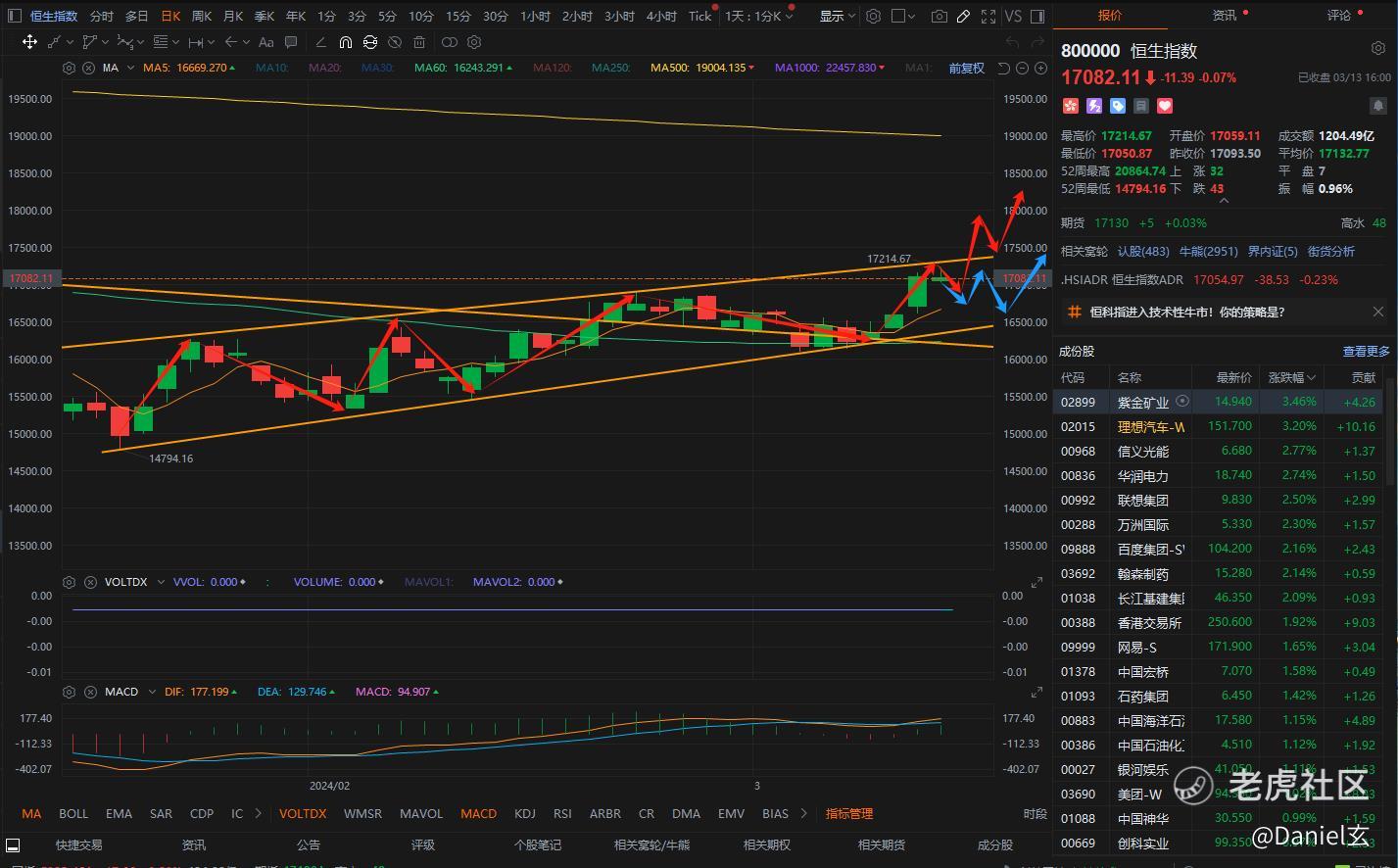Switch to 周K weekly chart
Viewport: 1398px width, 868px height.
point(202,16)
